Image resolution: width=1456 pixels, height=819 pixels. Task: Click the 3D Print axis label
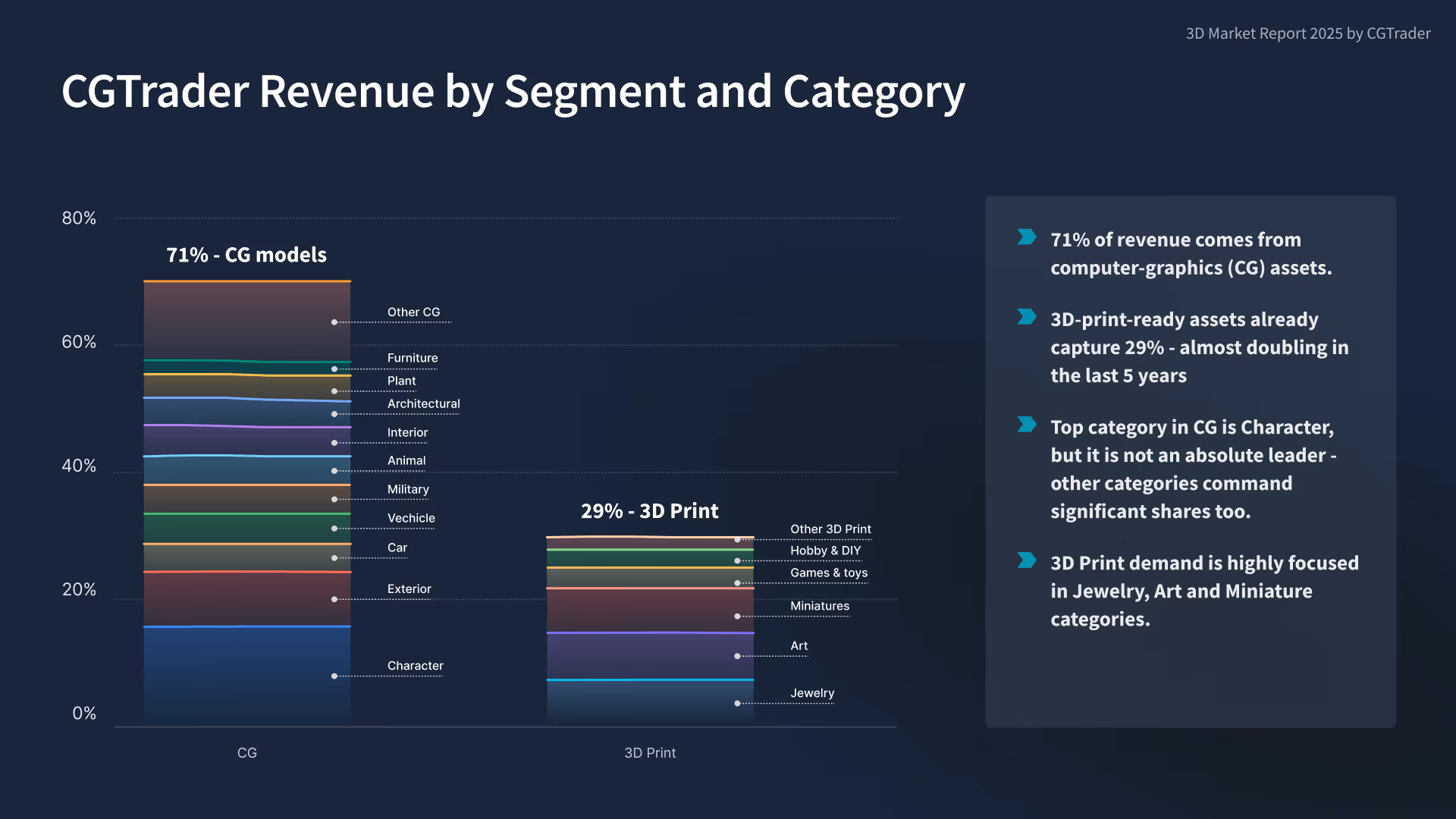650,753
